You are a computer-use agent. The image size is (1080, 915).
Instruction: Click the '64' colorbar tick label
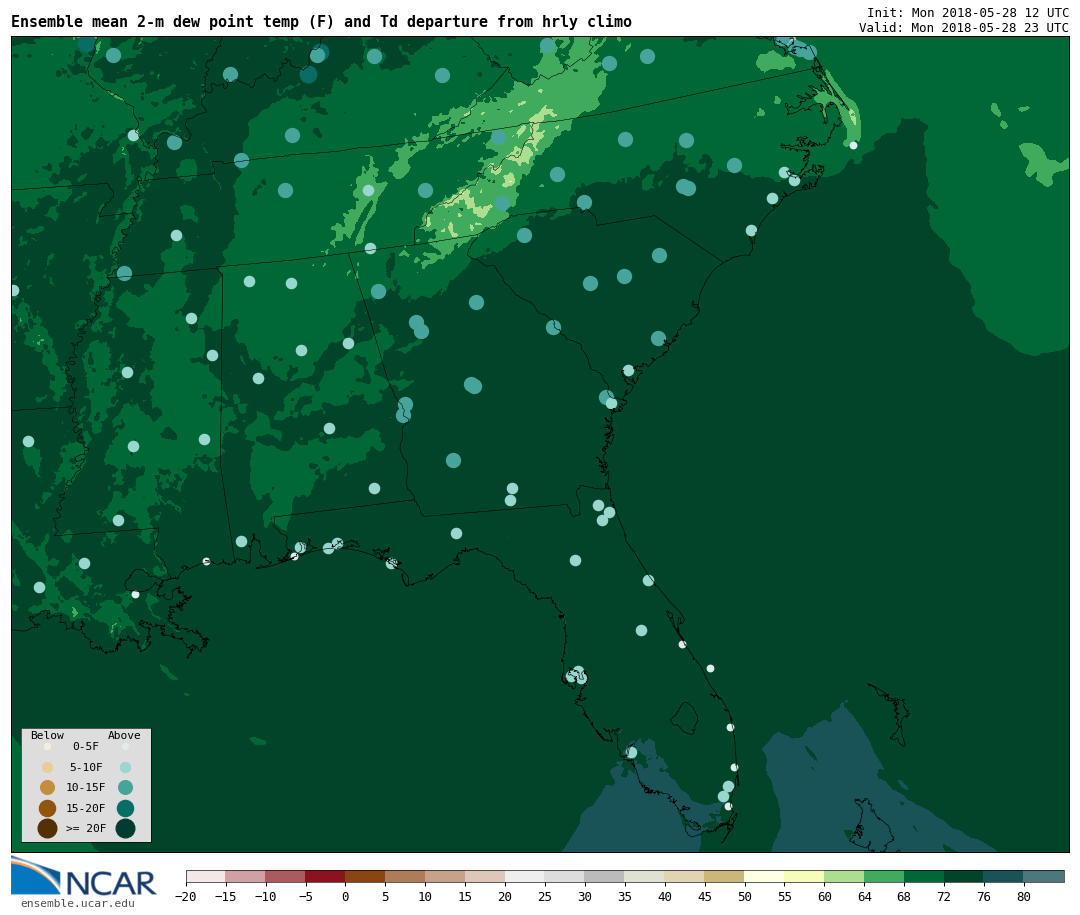point(864,896)
